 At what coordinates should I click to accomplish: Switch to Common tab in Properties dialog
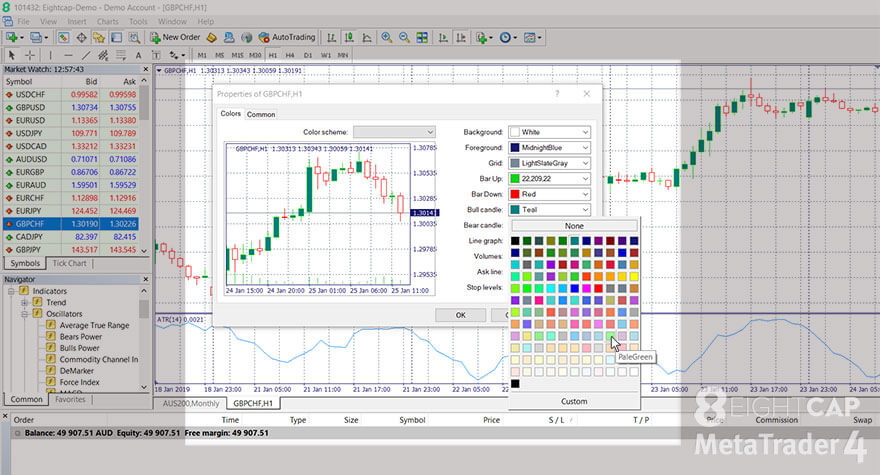coord(261,114)
